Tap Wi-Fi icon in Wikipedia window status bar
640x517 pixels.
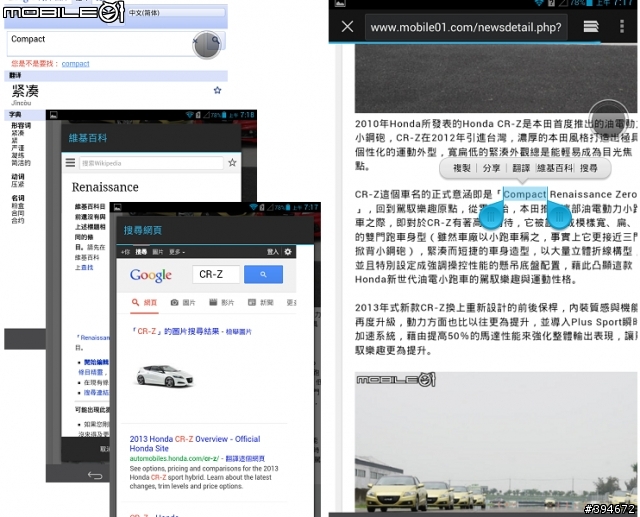click(189, 115)
